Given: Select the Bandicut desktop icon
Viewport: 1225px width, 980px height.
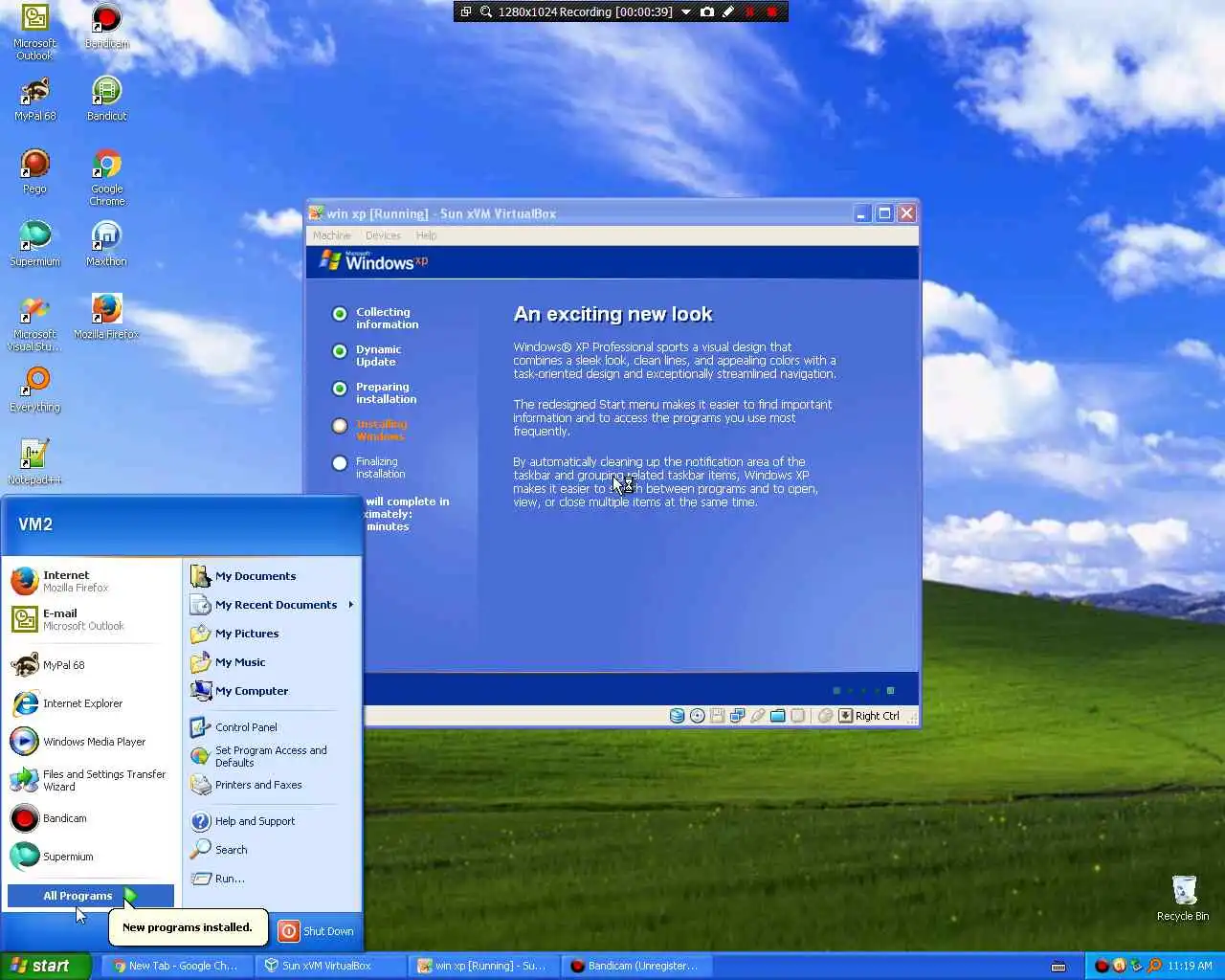Looking at the screenshot, I should click(x=106, y=99).
